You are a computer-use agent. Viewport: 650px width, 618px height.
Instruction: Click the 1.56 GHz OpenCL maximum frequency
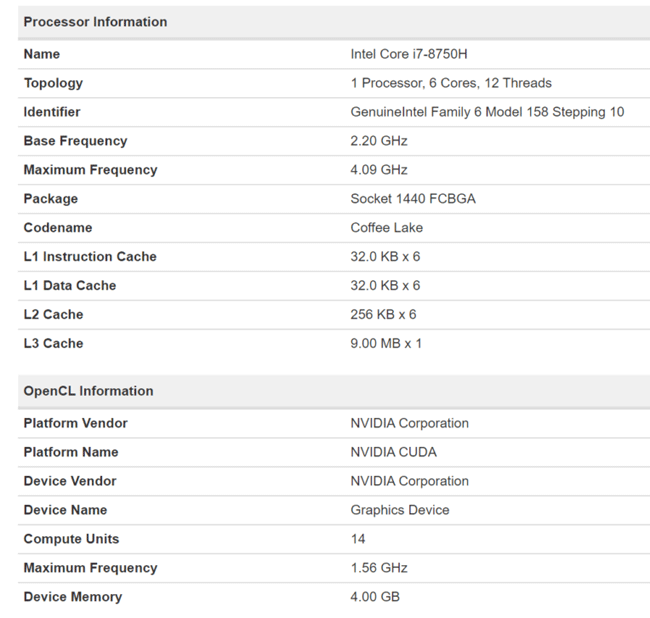pyautogui.click(x=379, y=568)
